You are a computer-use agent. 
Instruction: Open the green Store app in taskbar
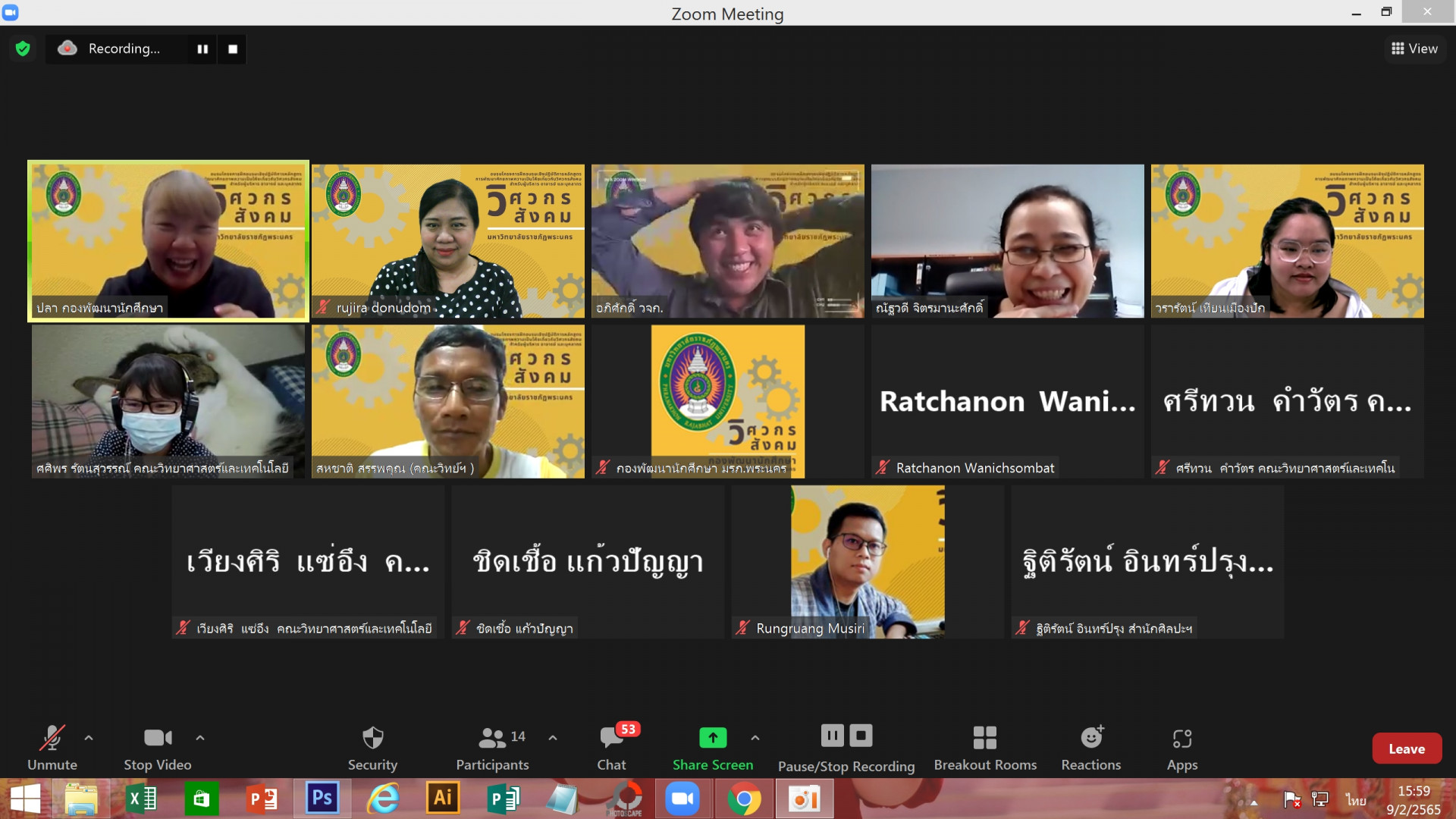tap(201, 799)
